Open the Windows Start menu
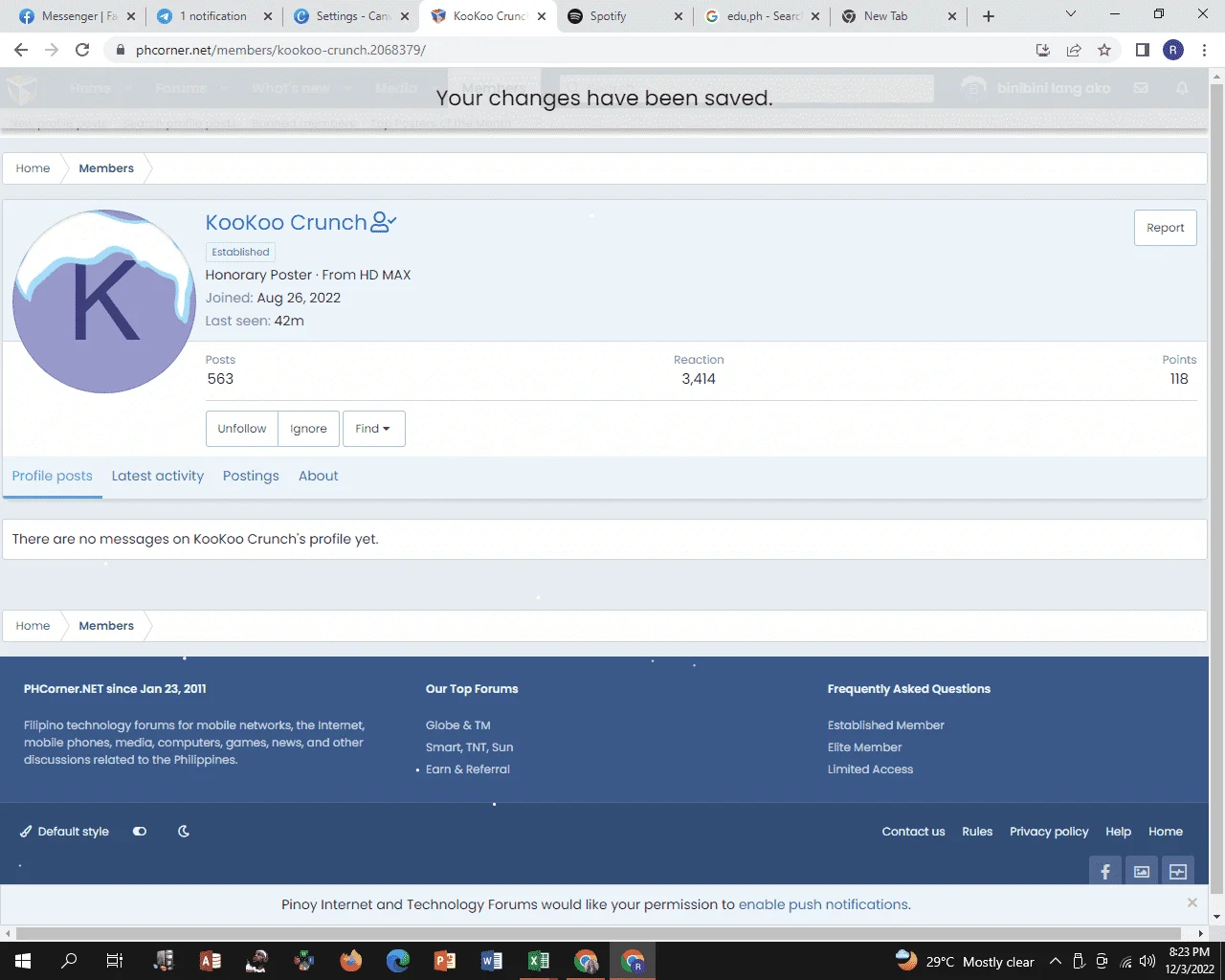This screenshot has width=1225, height=980. pos(23,961)
